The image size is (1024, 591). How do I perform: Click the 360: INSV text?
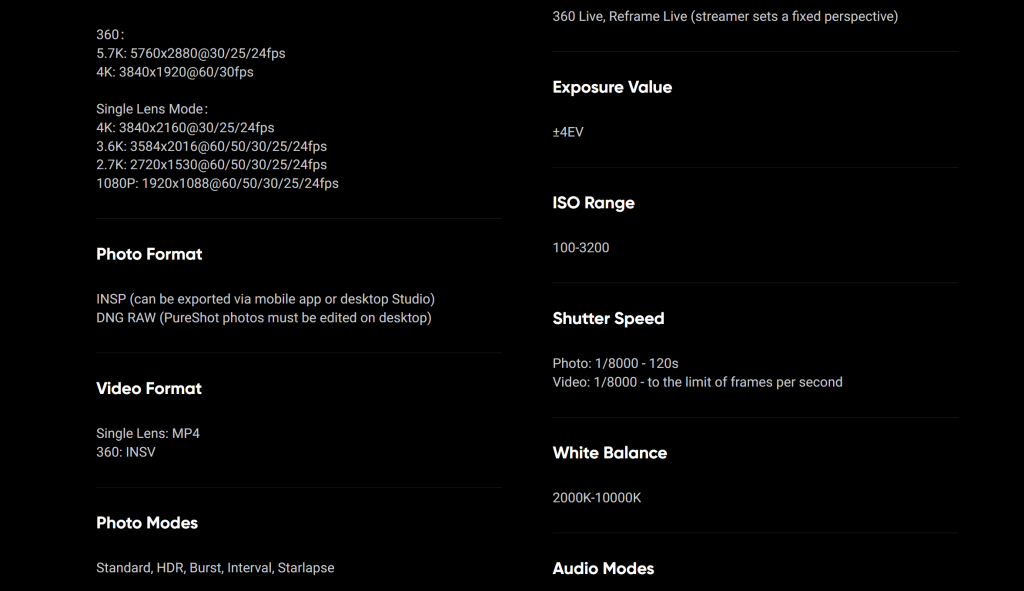click(126, 452)
